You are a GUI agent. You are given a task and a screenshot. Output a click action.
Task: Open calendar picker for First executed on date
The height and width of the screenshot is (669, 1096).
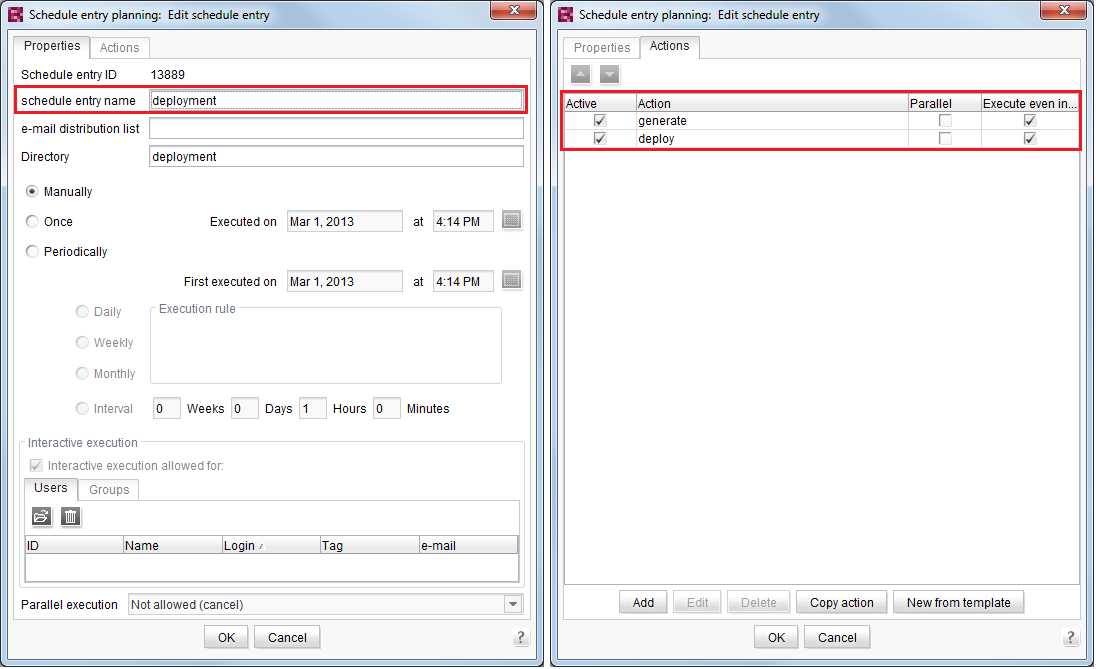click(512, 280)
